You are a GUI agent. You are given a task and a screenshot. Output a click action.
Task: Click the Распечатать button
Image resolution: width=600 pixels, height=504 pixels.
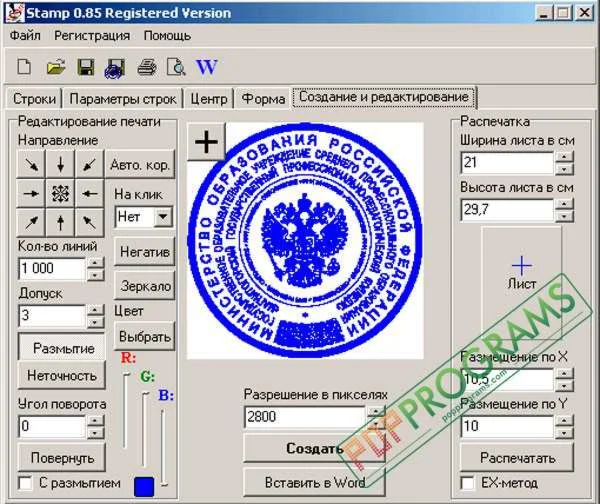coord(517,457)
